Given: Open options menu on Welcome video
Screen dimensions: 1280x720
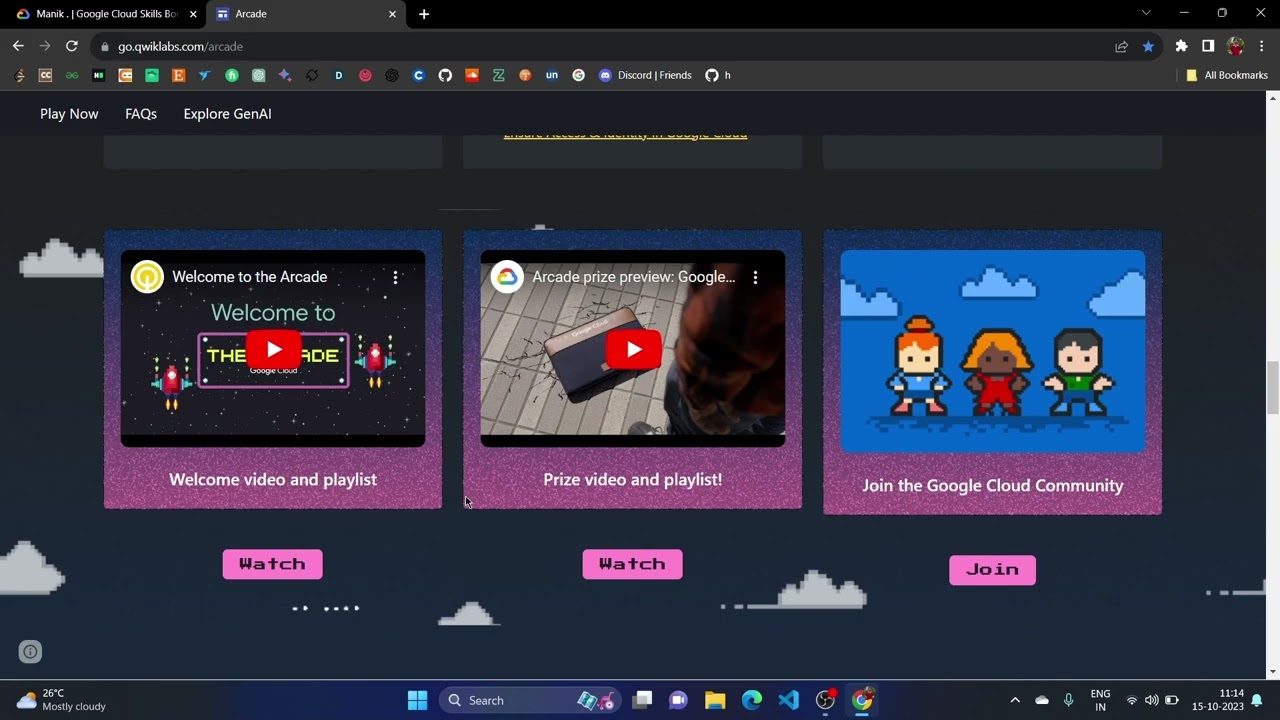Looking at the screenshot, I should coord(395,277).
